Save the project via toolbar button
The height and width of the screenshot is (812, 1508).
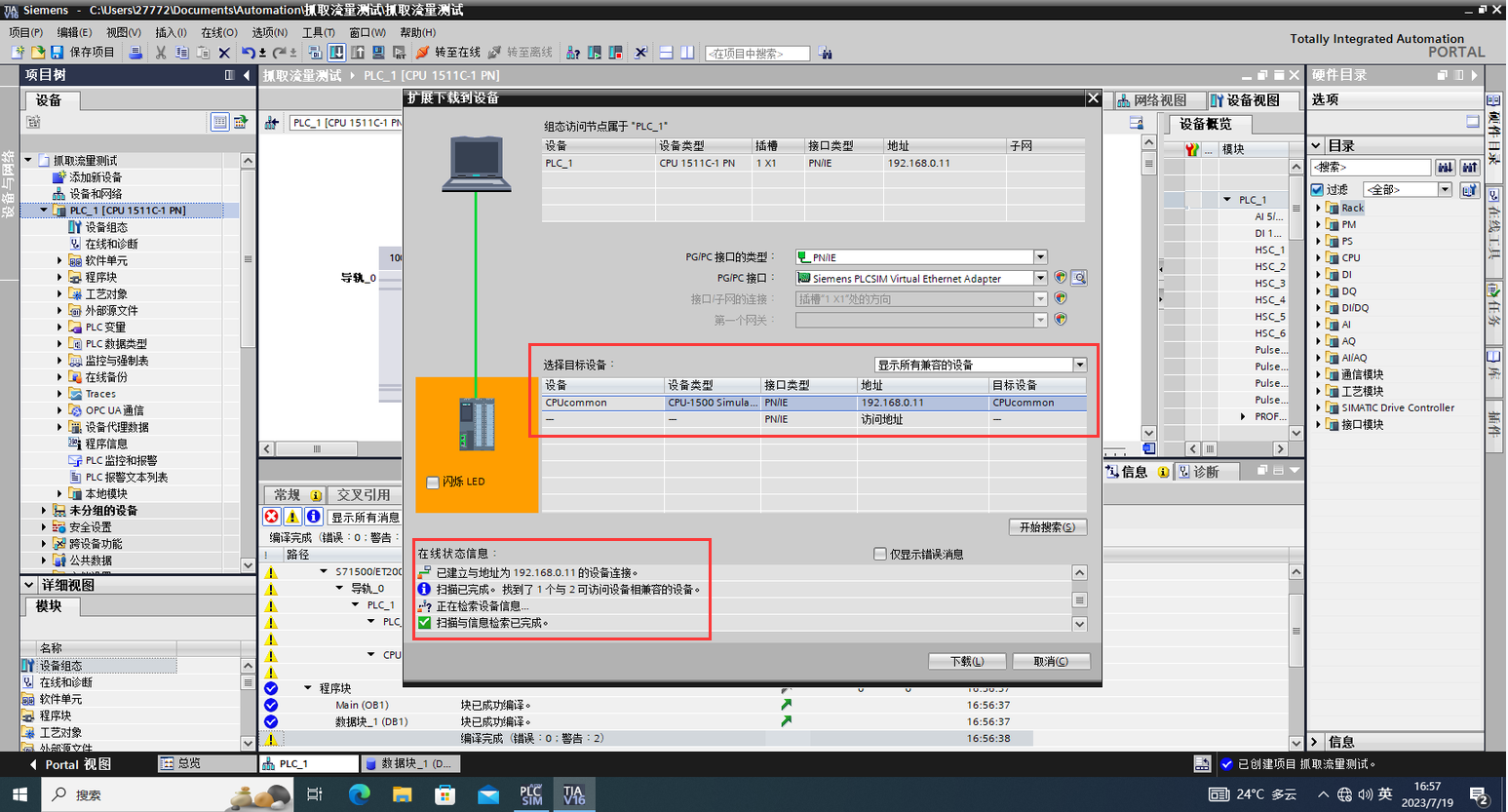83,53
